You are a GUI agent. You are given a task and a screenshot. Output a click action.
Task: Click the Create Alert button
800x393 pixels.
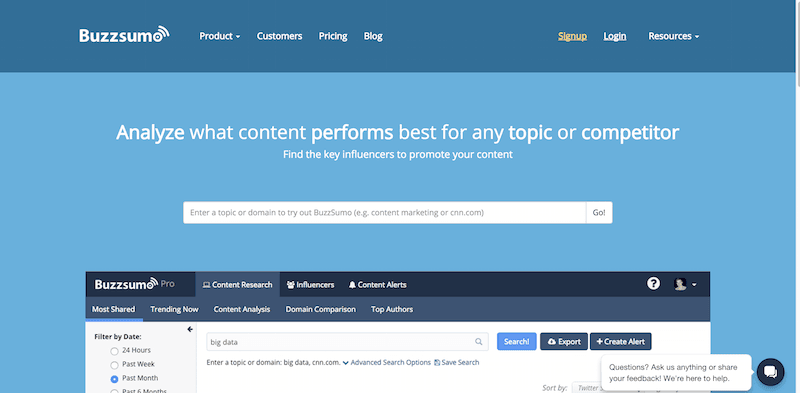pyautogui.click(x=620, y=341)
